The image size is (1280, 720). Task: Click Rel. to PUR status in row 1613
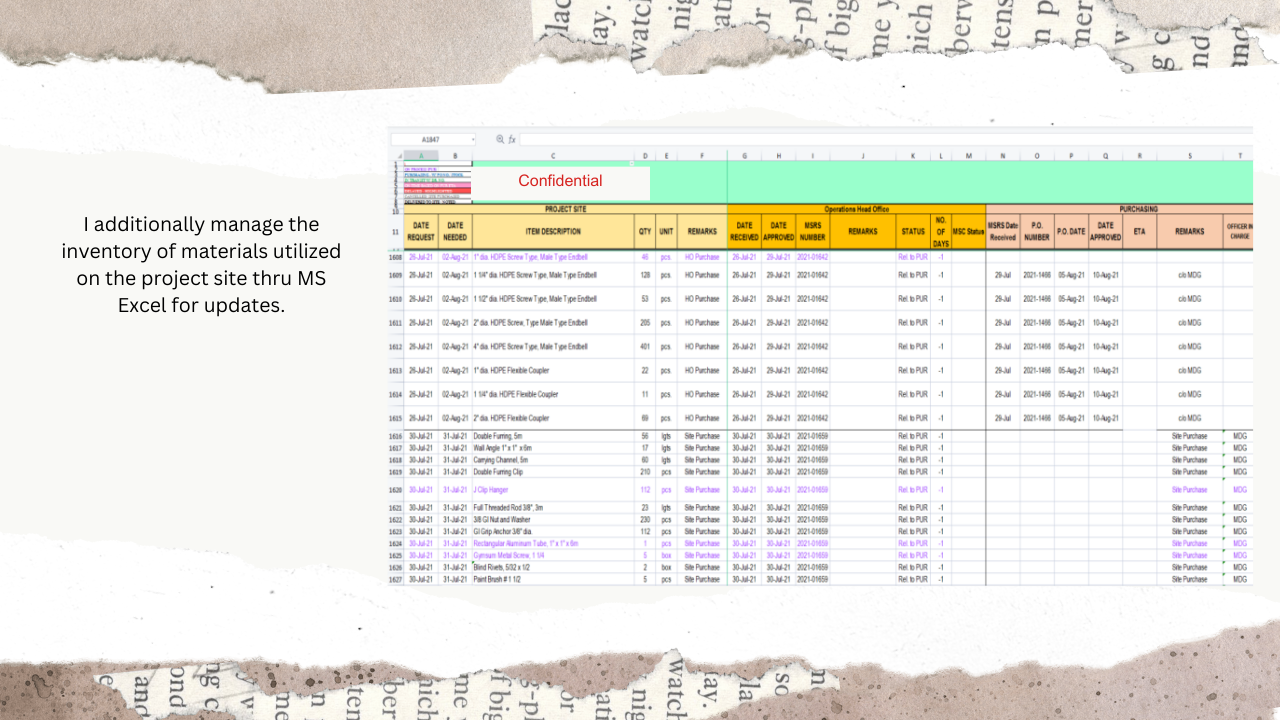click(913, 371)
